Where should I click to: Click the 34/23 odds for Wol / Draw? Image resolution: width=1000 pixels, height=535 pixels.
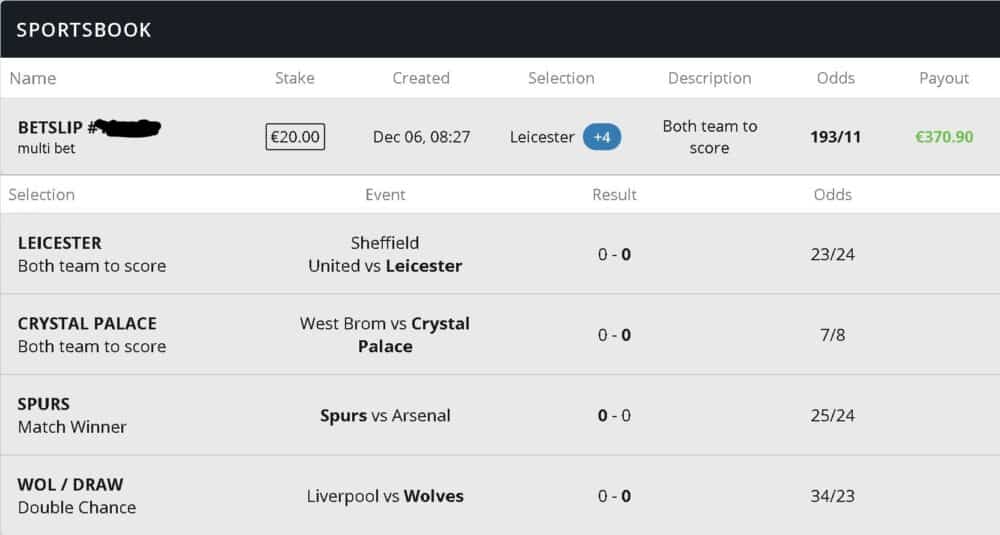tap(833, 496)
